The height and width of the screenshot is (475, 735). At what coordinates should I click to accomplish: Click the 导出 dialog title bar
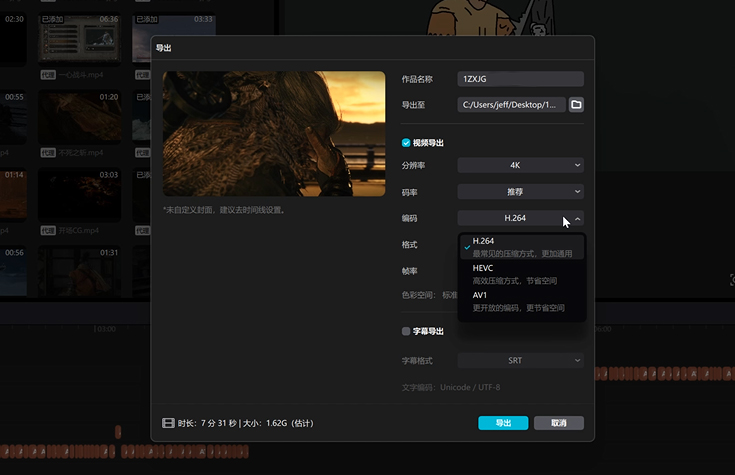372,48
